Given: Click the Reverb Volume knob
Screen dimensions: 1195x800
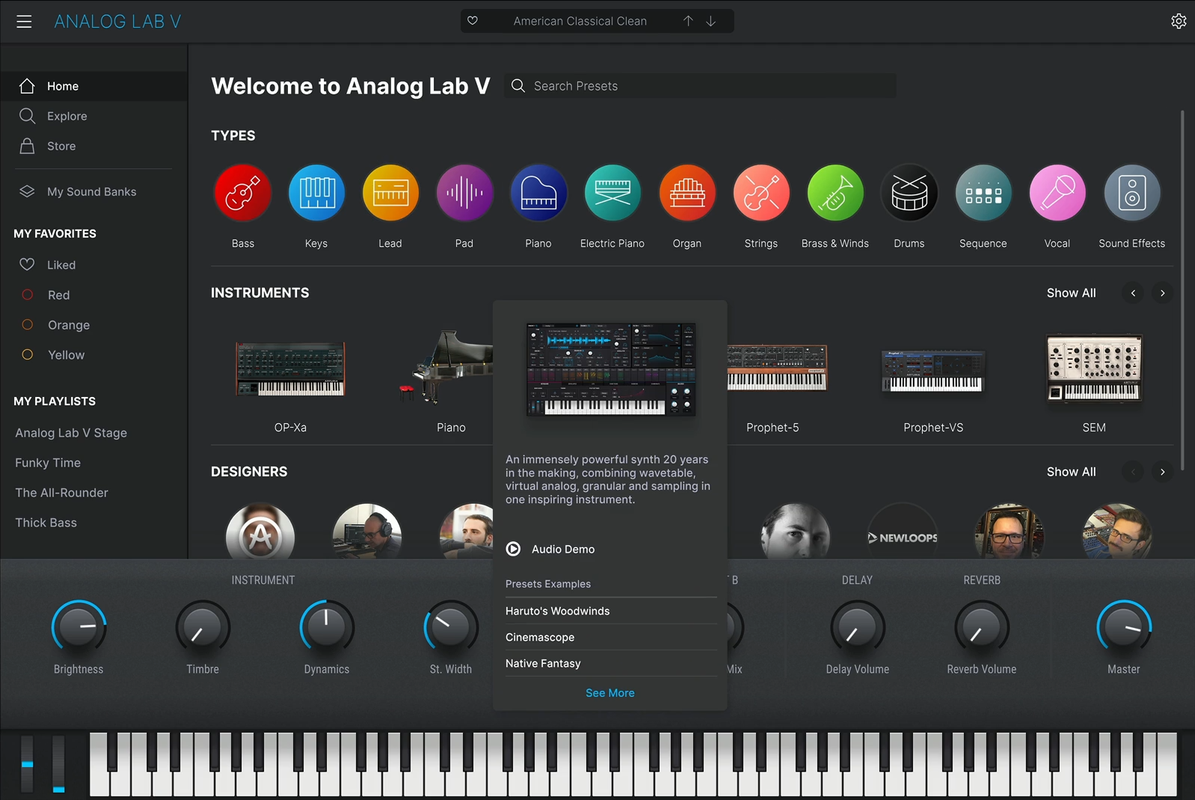Looking at the screenshot, I should [982, 627].
